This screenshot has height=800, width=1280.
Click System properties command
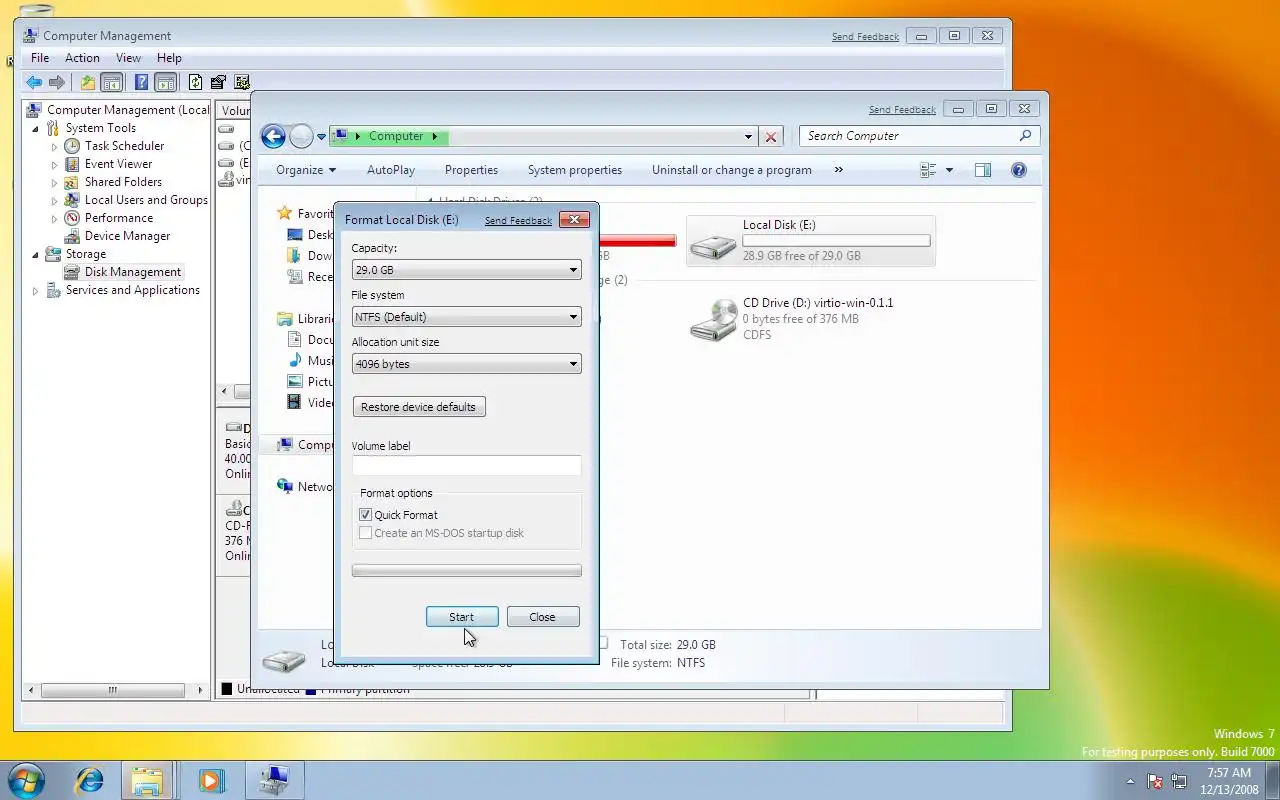click(575, 170)
